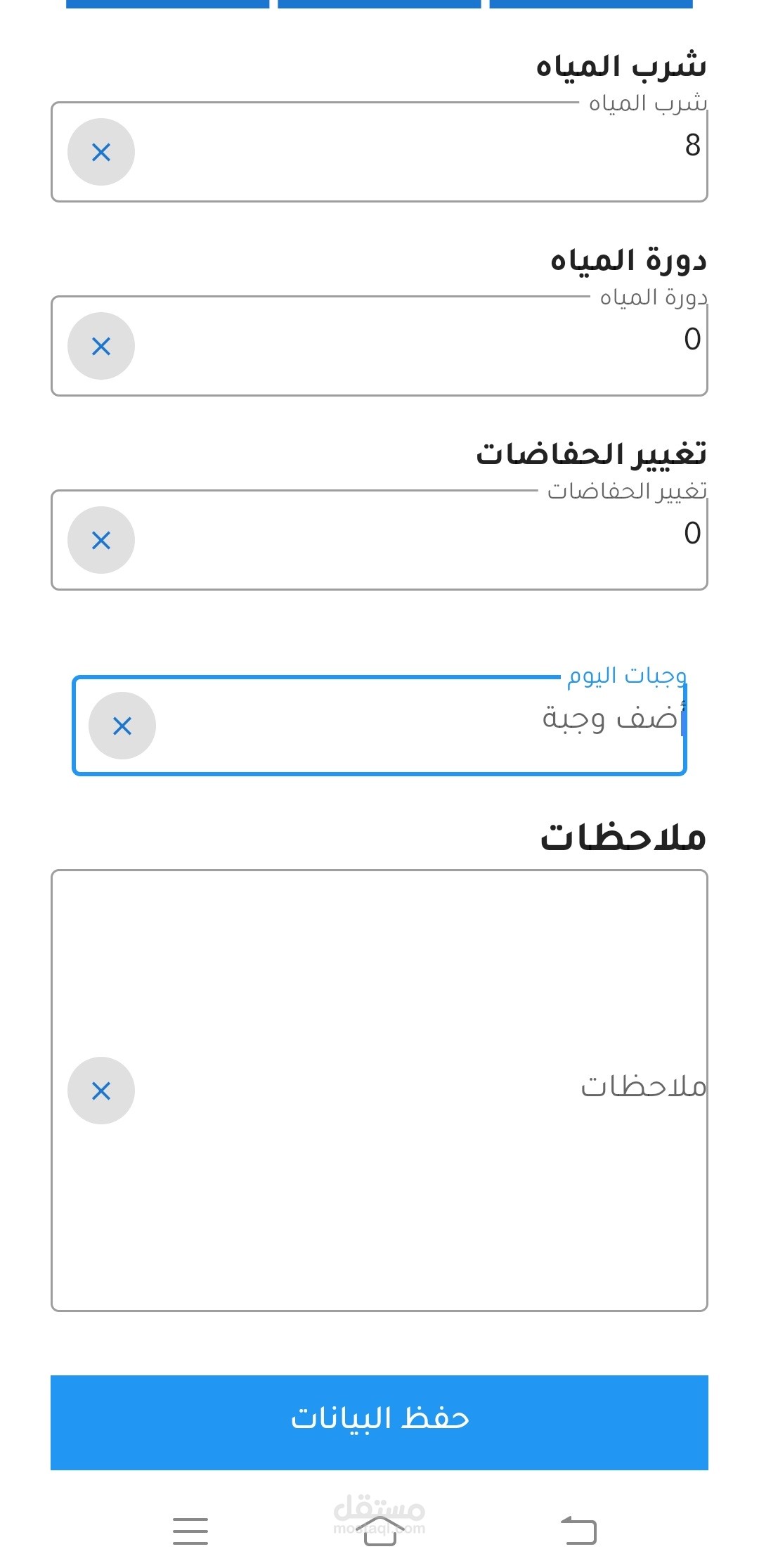Viewport: 759px width, 1568px height.
Task: Clear the دورة المياه field value
Action: 101,346
